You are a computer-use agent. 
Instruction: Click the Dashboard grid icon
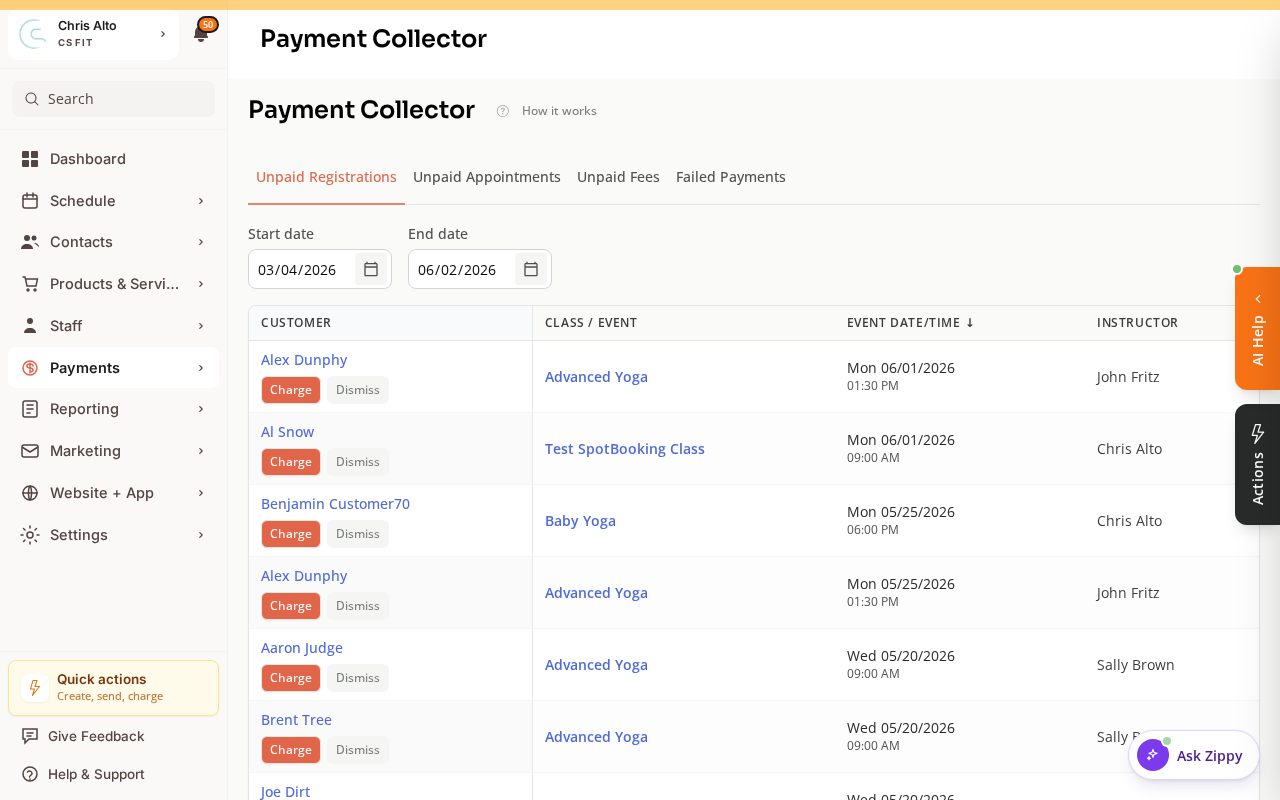(x=30, y=159)
